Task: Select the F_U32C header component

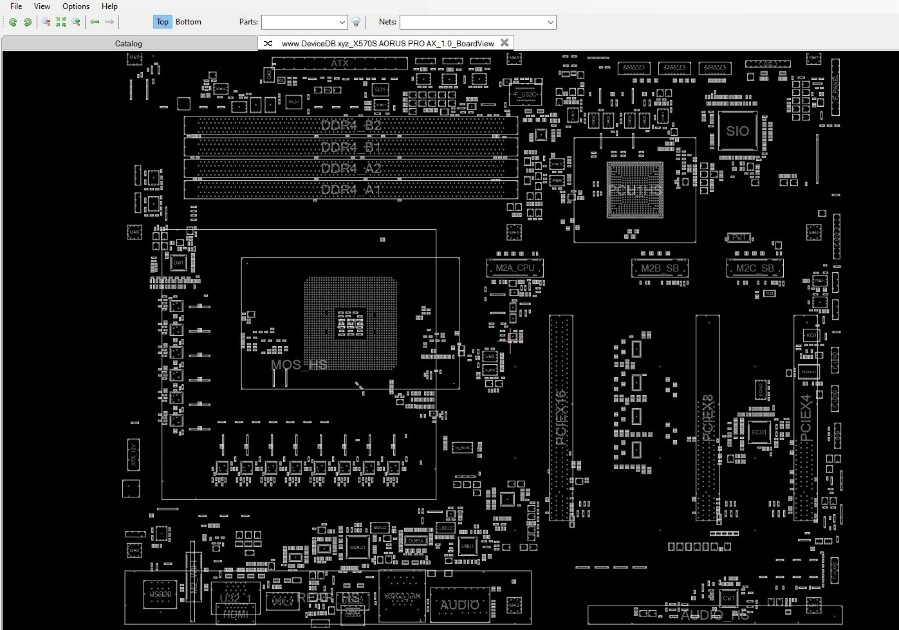Action: click(525, 94)
